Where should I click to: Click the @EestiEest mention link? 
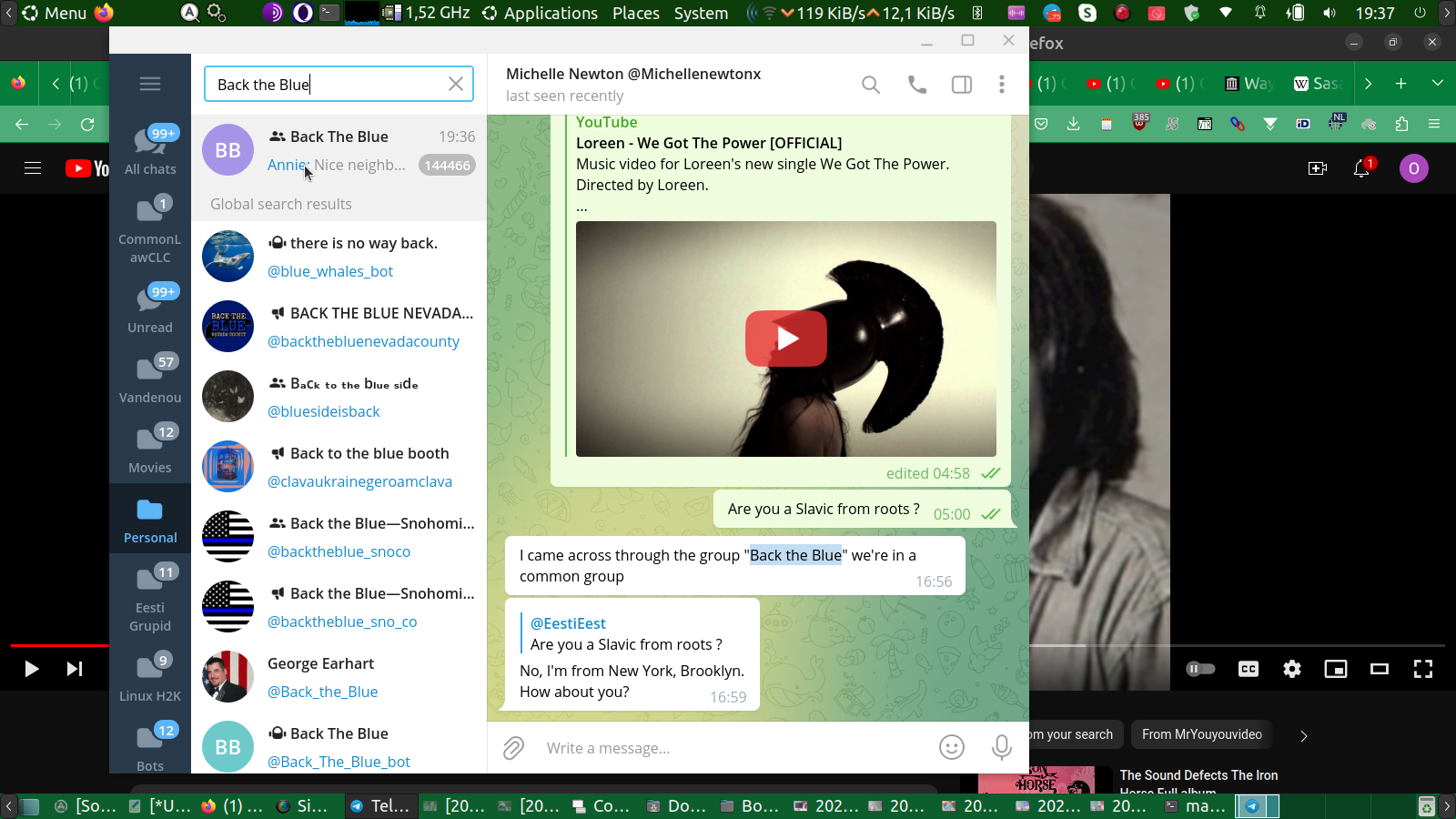(x=568, y=623)
